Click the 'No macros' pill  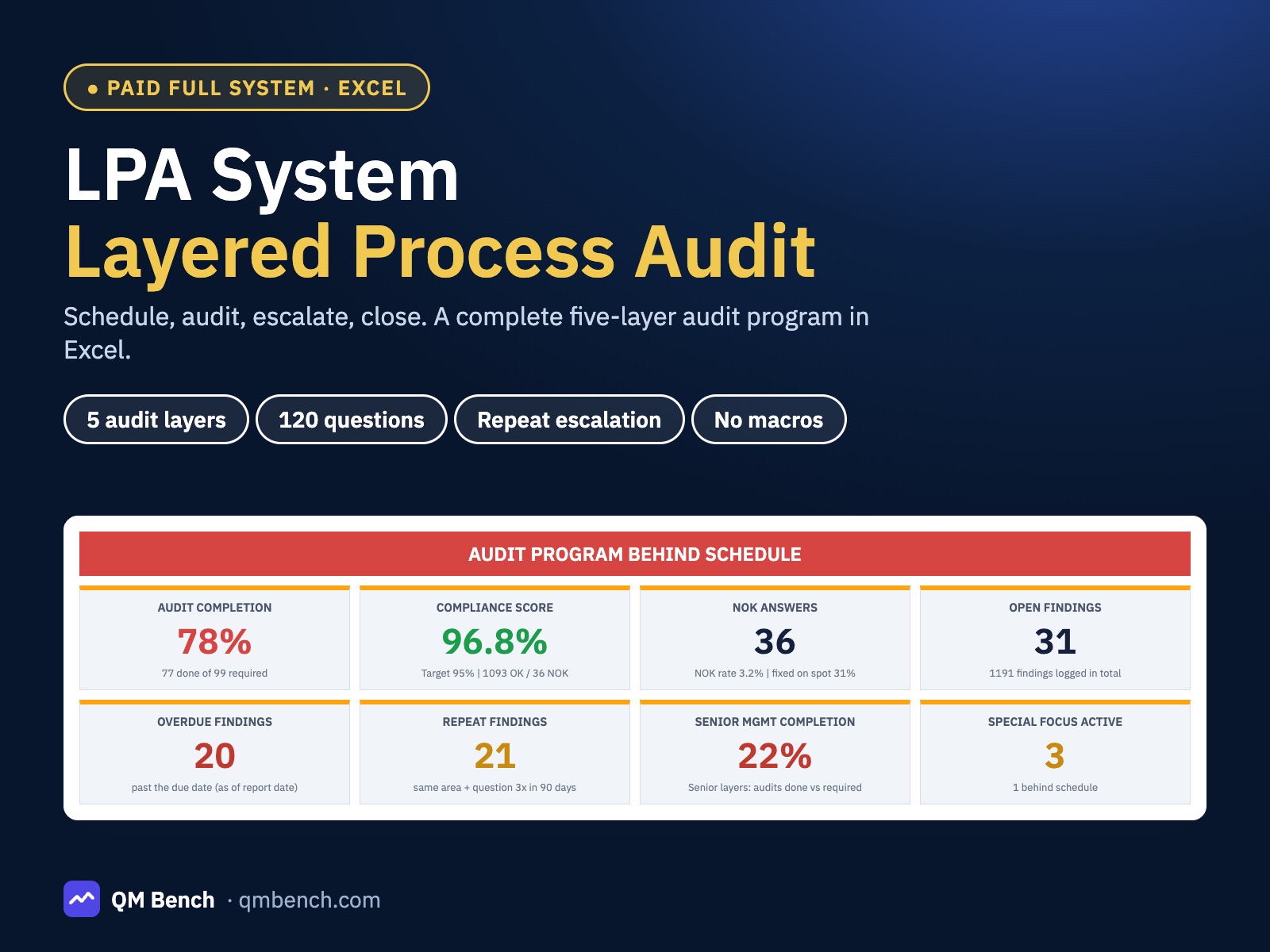coord(768,420)
